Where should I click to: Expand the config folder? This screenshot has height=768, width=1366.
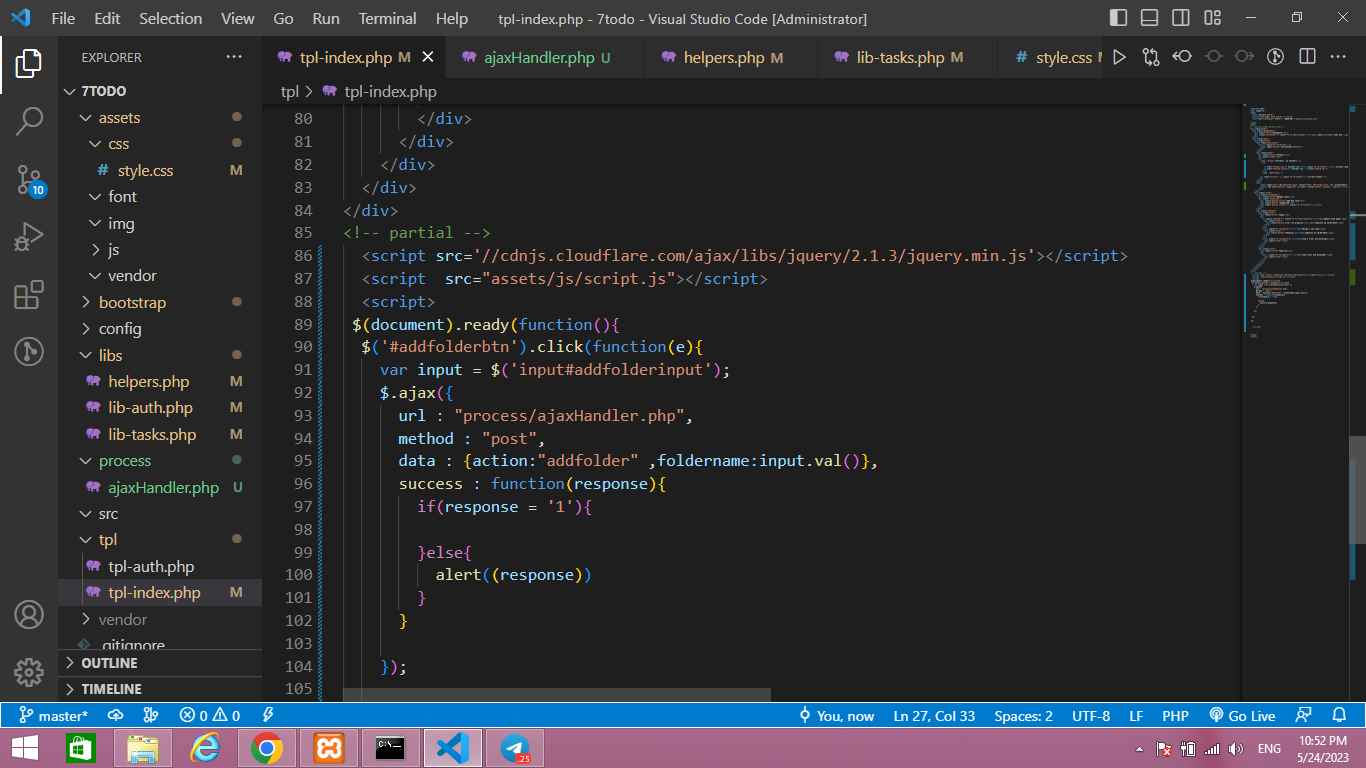coord(160,328)
